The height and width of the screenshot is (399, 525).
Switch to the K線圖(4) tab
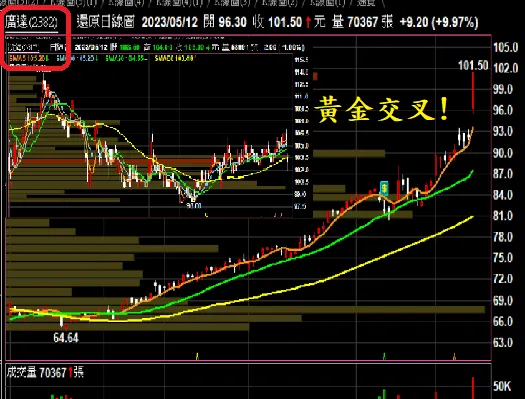(126, 3)
